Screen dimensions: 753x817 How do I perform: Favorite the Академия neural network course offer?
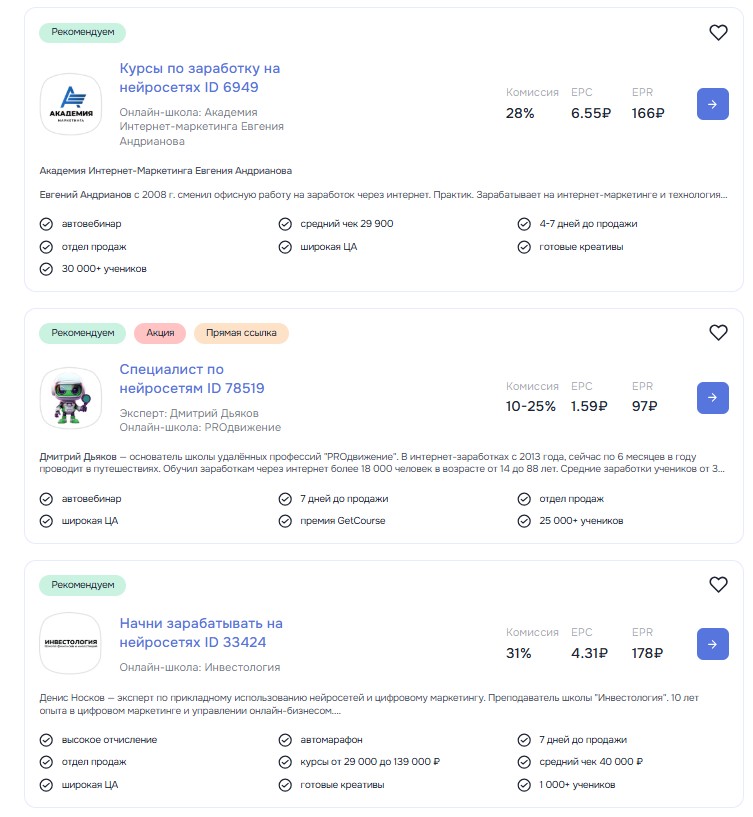(x=718, y=33)
